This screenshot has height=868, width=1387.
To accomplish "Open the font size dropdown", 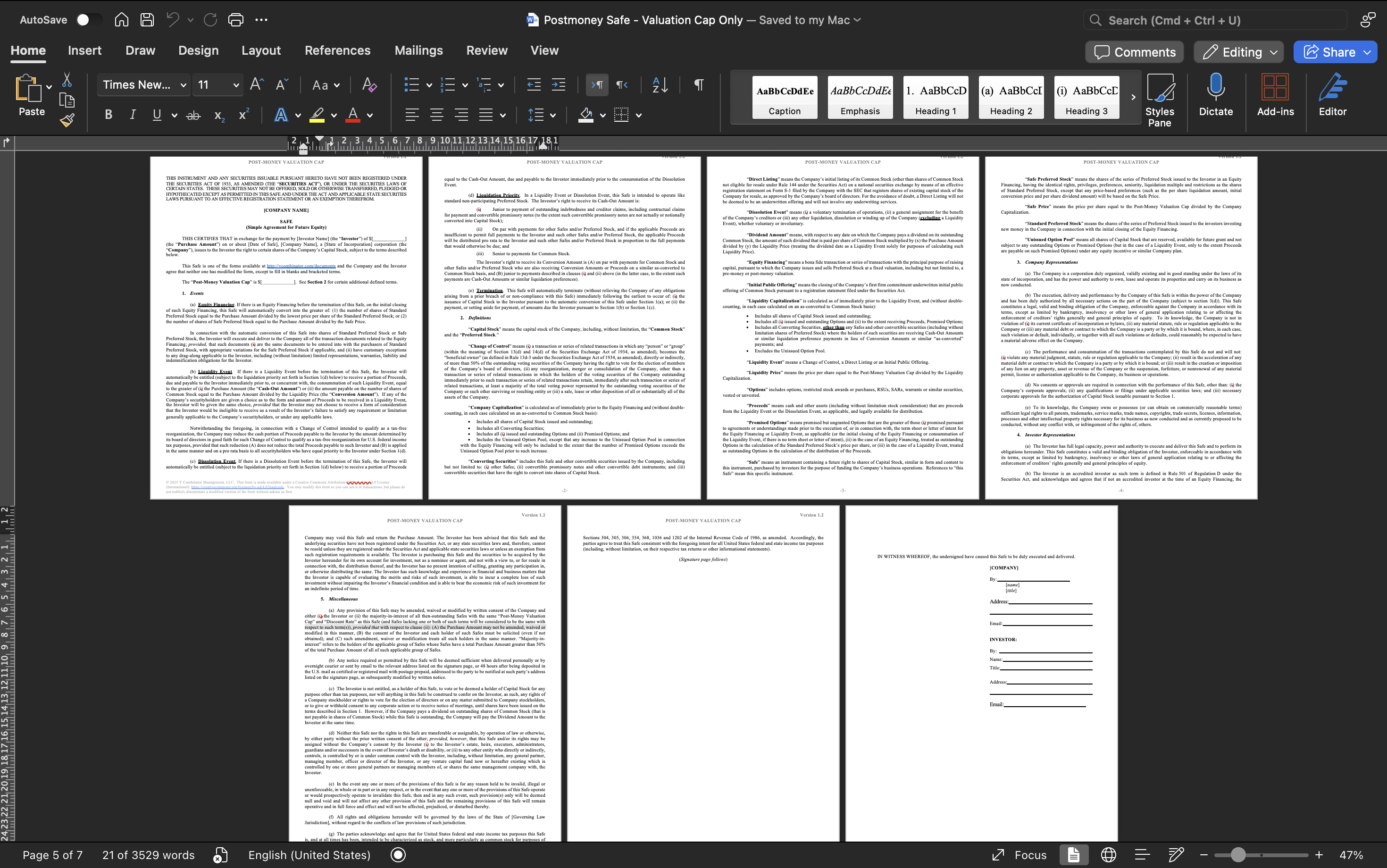I will tap(235, 85).
